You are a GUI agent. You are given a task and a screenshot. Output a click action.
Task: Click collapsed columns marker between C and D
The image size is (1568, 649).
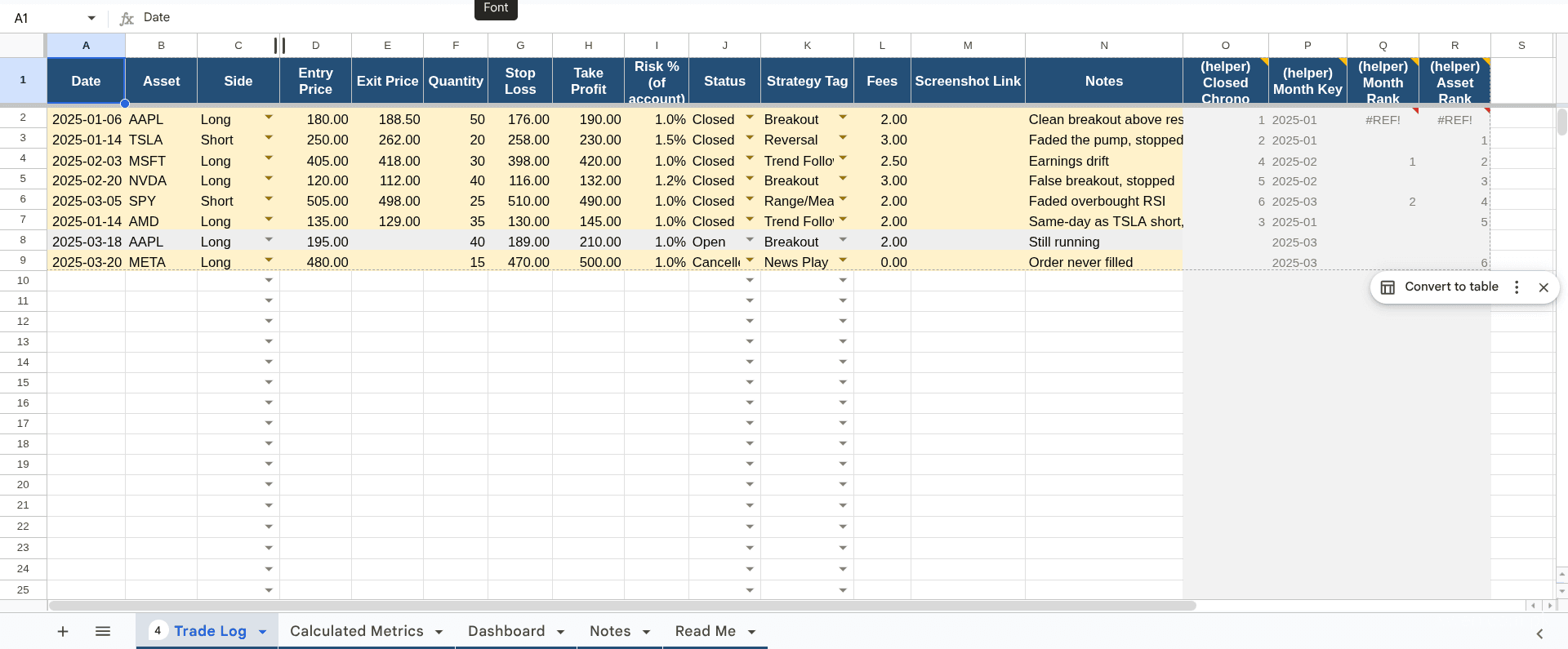tap(279, 46)
